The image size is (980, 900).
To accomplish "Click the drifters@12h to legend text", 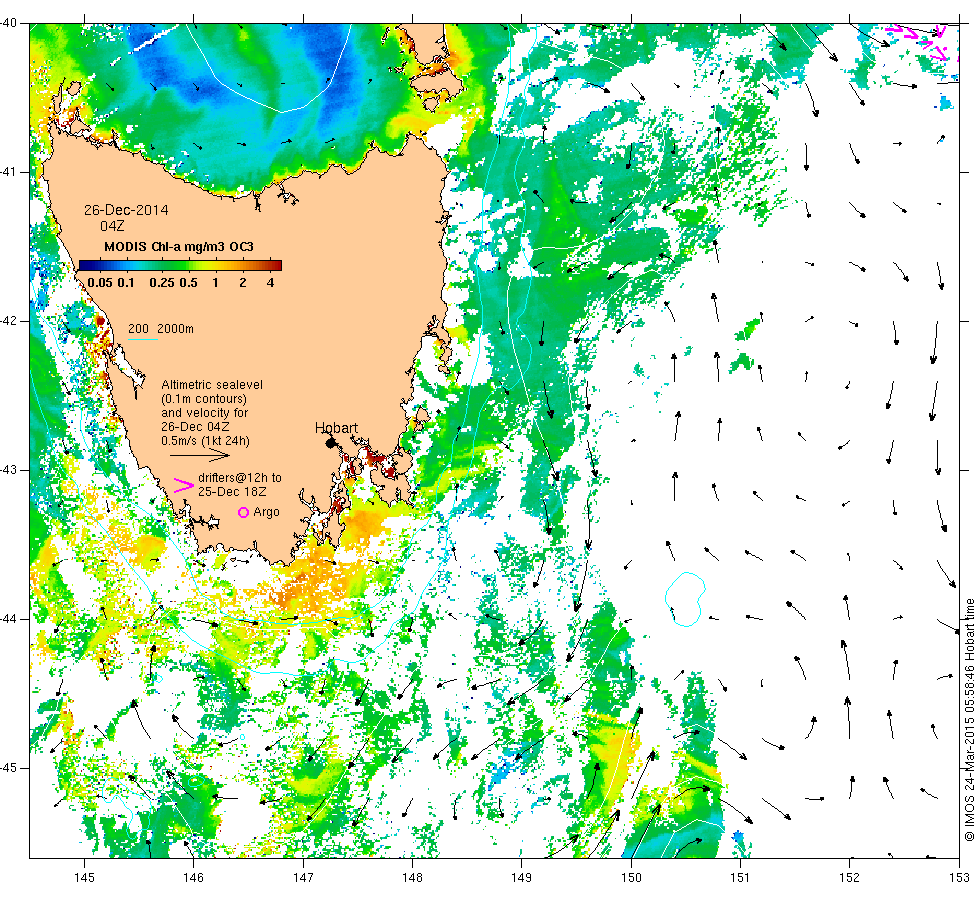I will click(x=240, y=478).
